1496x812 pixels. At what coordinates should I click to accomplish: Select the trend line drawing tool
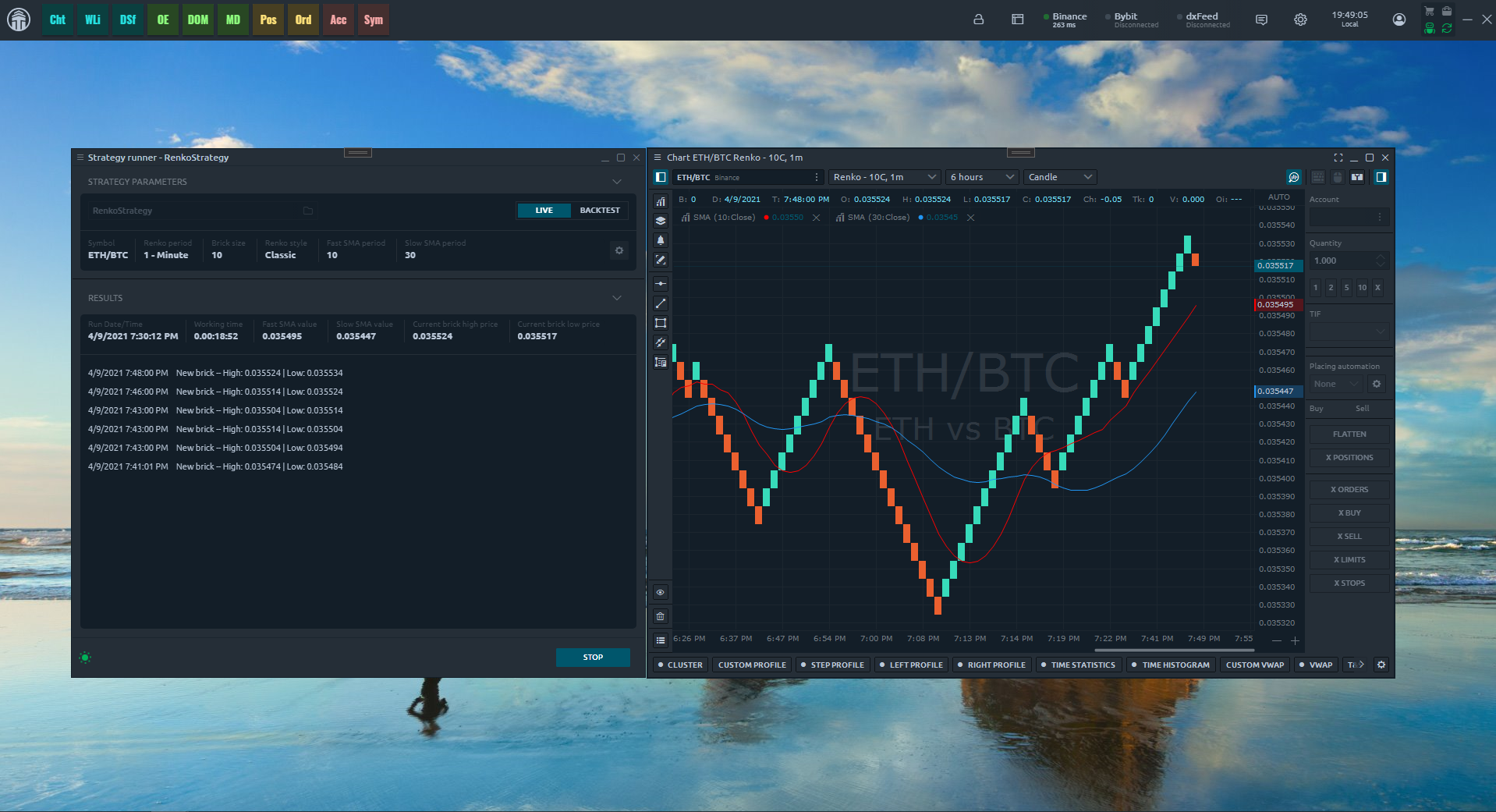661,303
